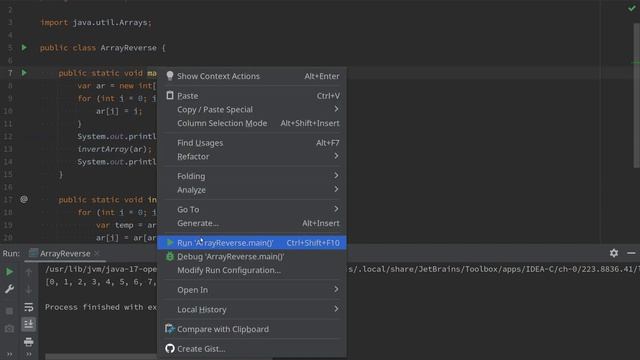This screenshot has height=360, width=640.
Task: Expand the Local History submenu
Action: pyautogui.click(x=252, y=309)
